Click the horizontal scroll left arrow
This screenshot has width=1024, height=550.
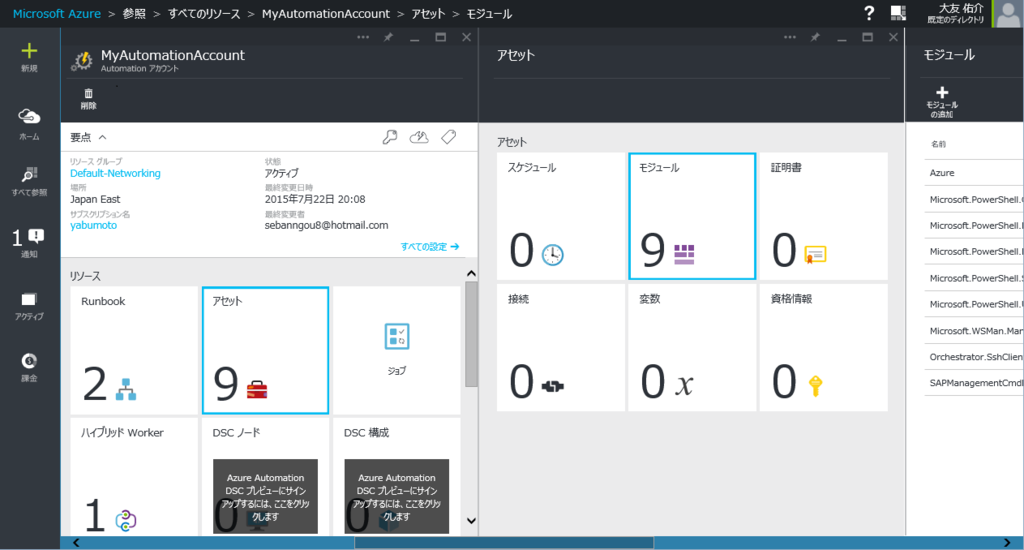76,543
